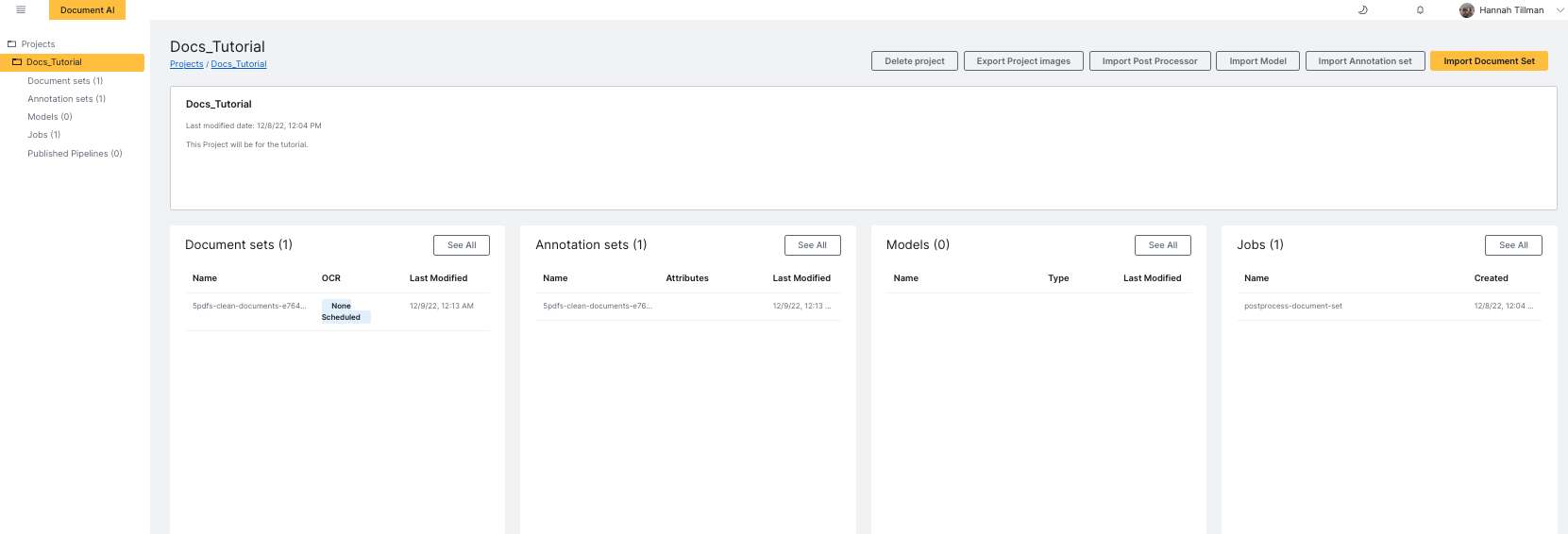Click Import Post Processor button
This screenshot has width=1568, height=534.
(1150, 61)
